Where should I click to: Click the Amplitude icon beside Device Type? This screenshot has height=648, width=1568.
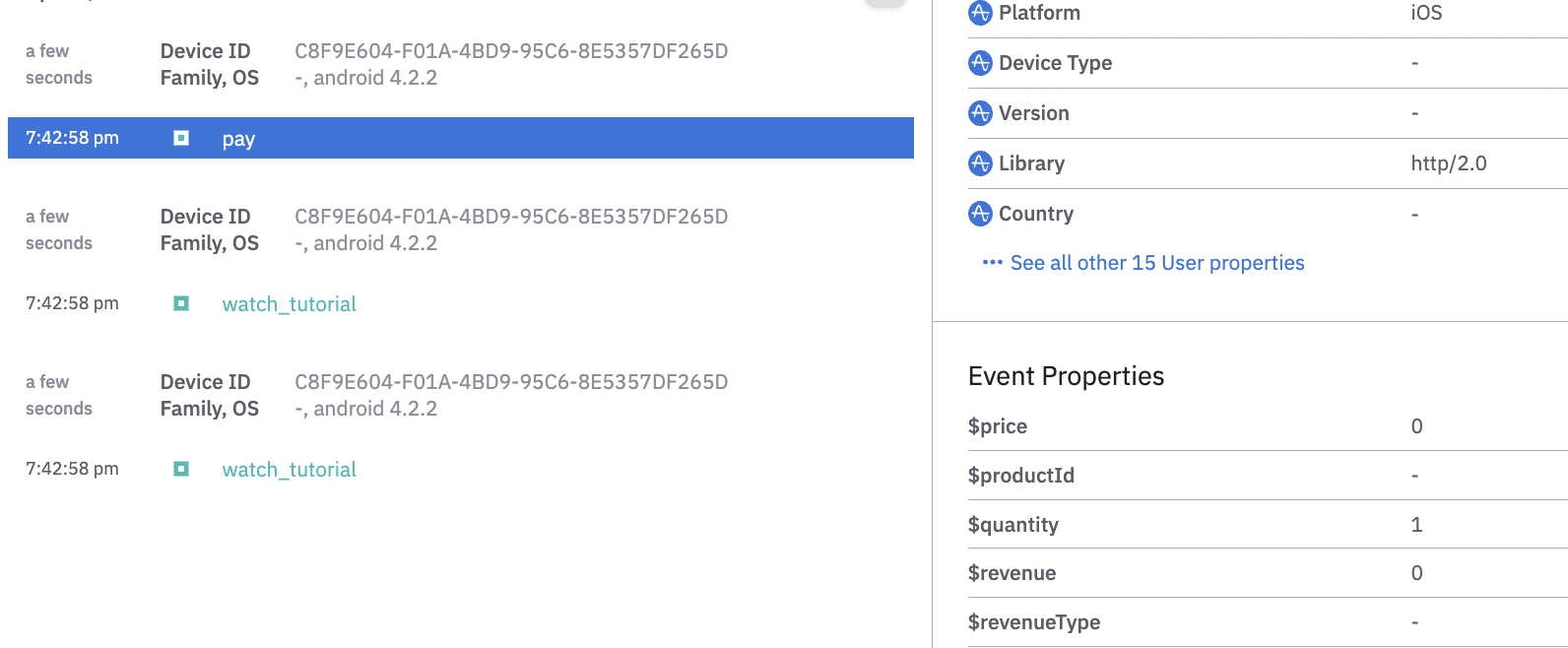pyautogui.click(x=980, y=63)
